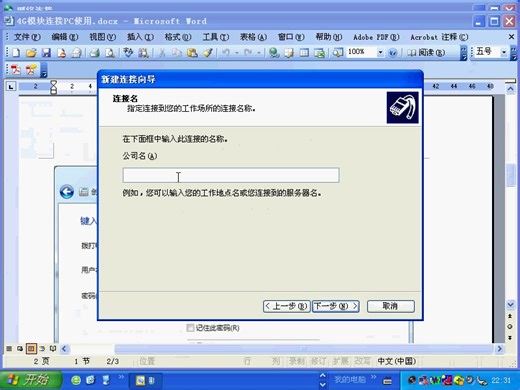Open the 格式(O) menu
520x390 pixels.
(178, 37)
